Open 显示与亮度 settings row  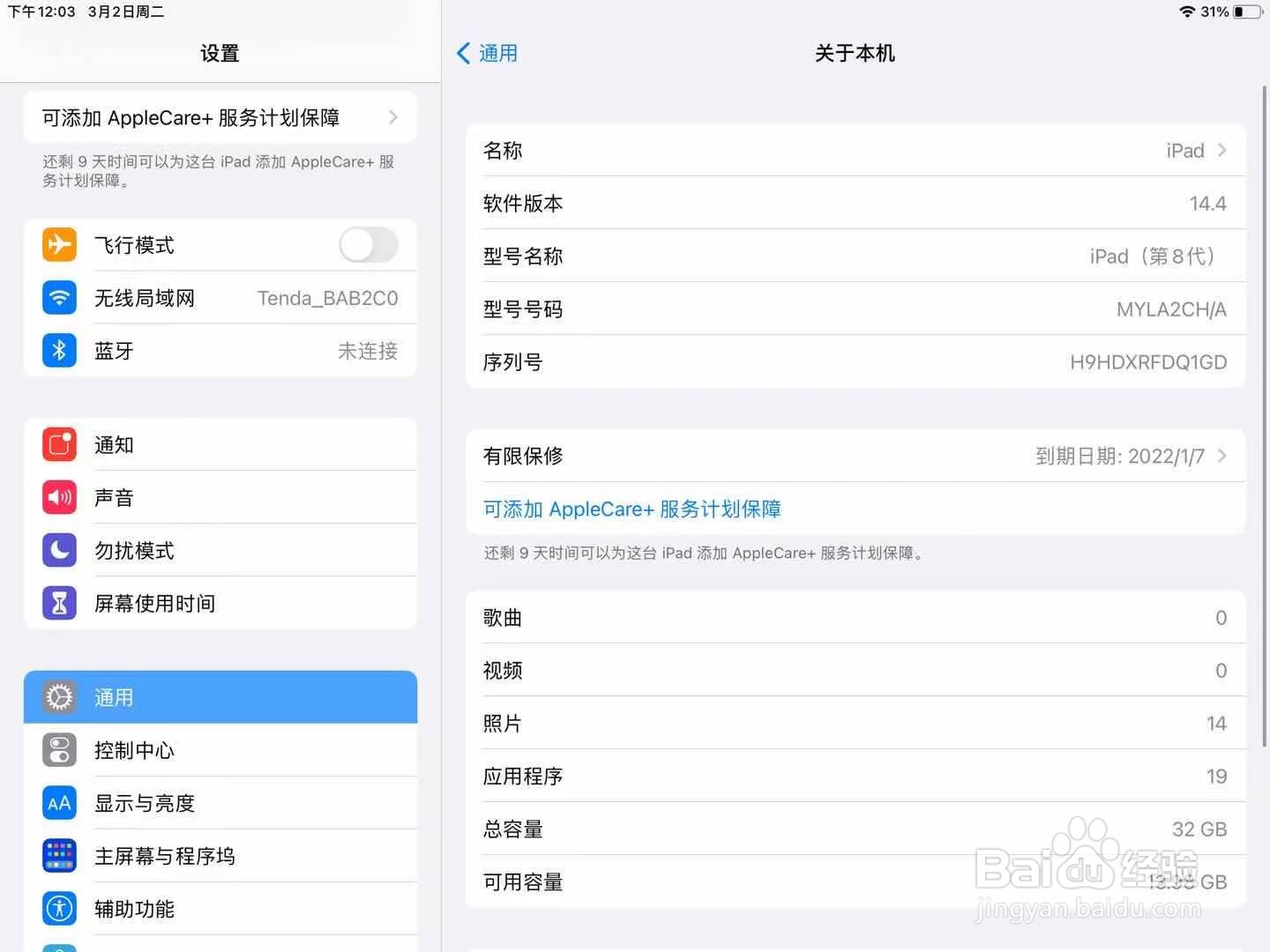tap(220, 803)
